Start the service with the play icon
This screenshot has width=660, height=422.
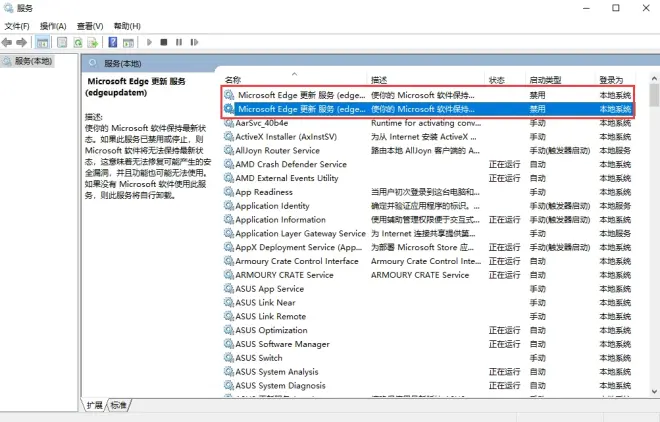(x=149, y=42)
